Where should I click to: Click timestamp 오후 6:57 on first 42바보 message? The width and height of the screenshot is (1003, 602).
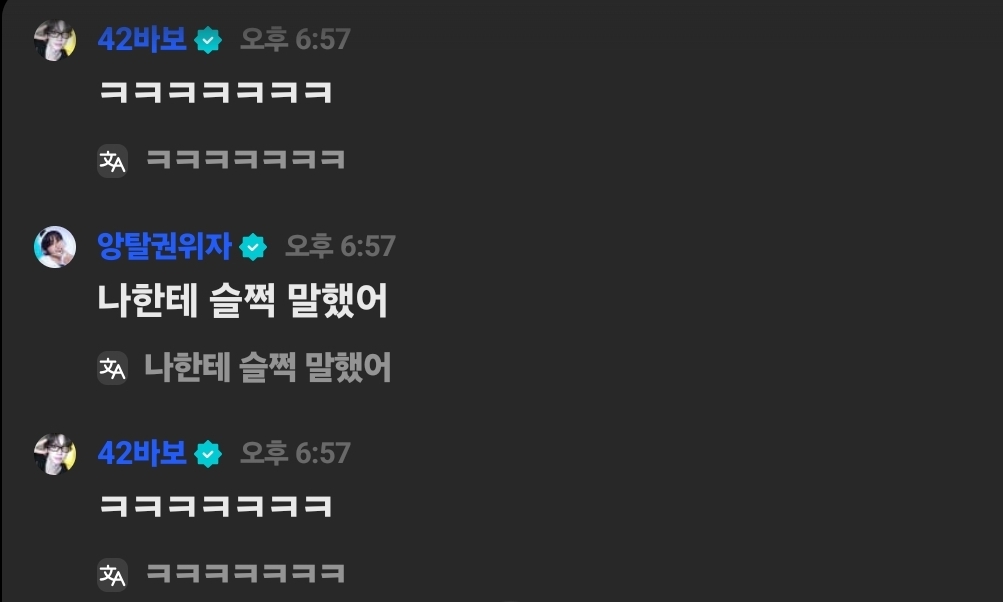click(x=295, y=39)
